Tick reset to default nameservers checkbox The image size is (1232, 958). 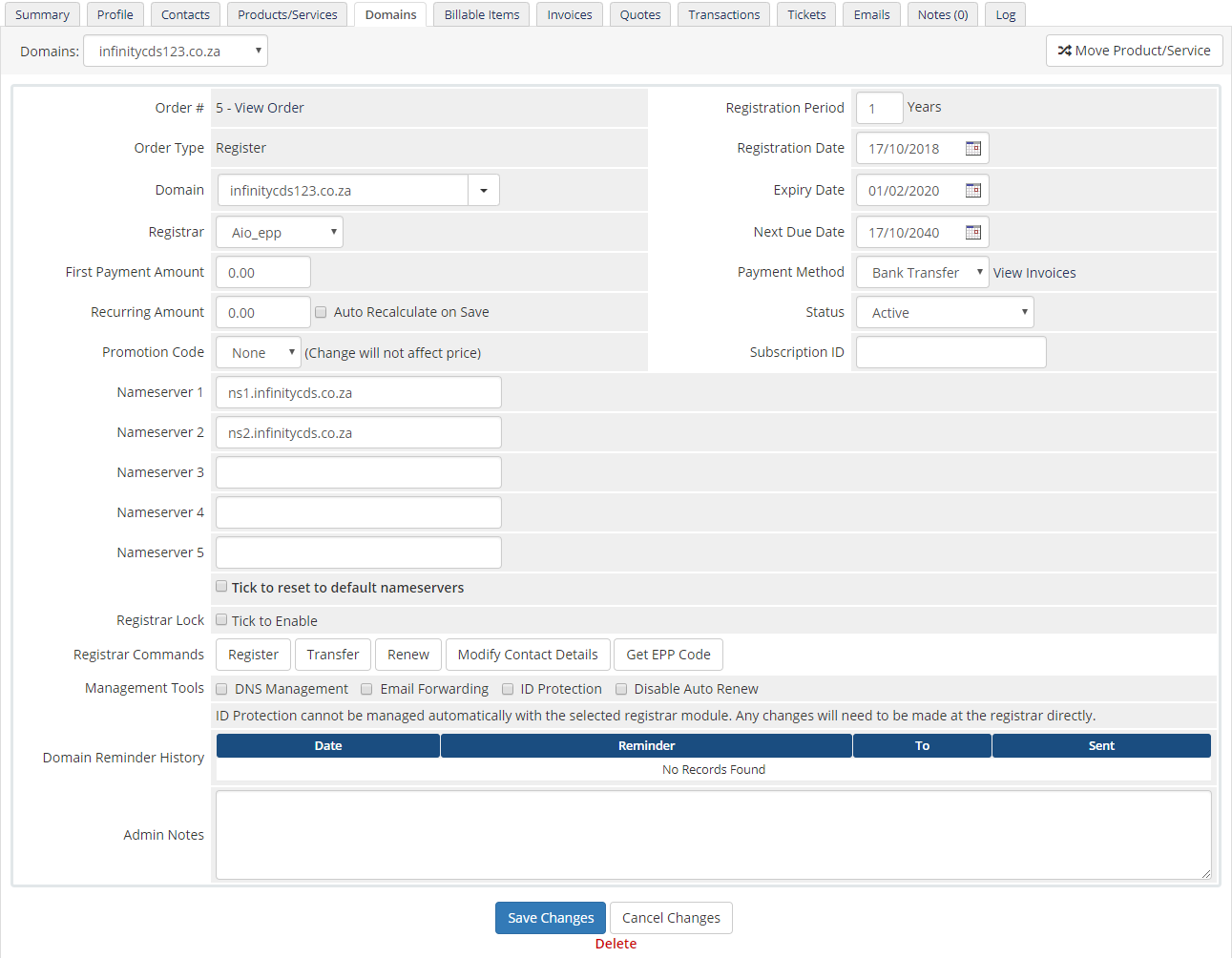pos(221,587)
